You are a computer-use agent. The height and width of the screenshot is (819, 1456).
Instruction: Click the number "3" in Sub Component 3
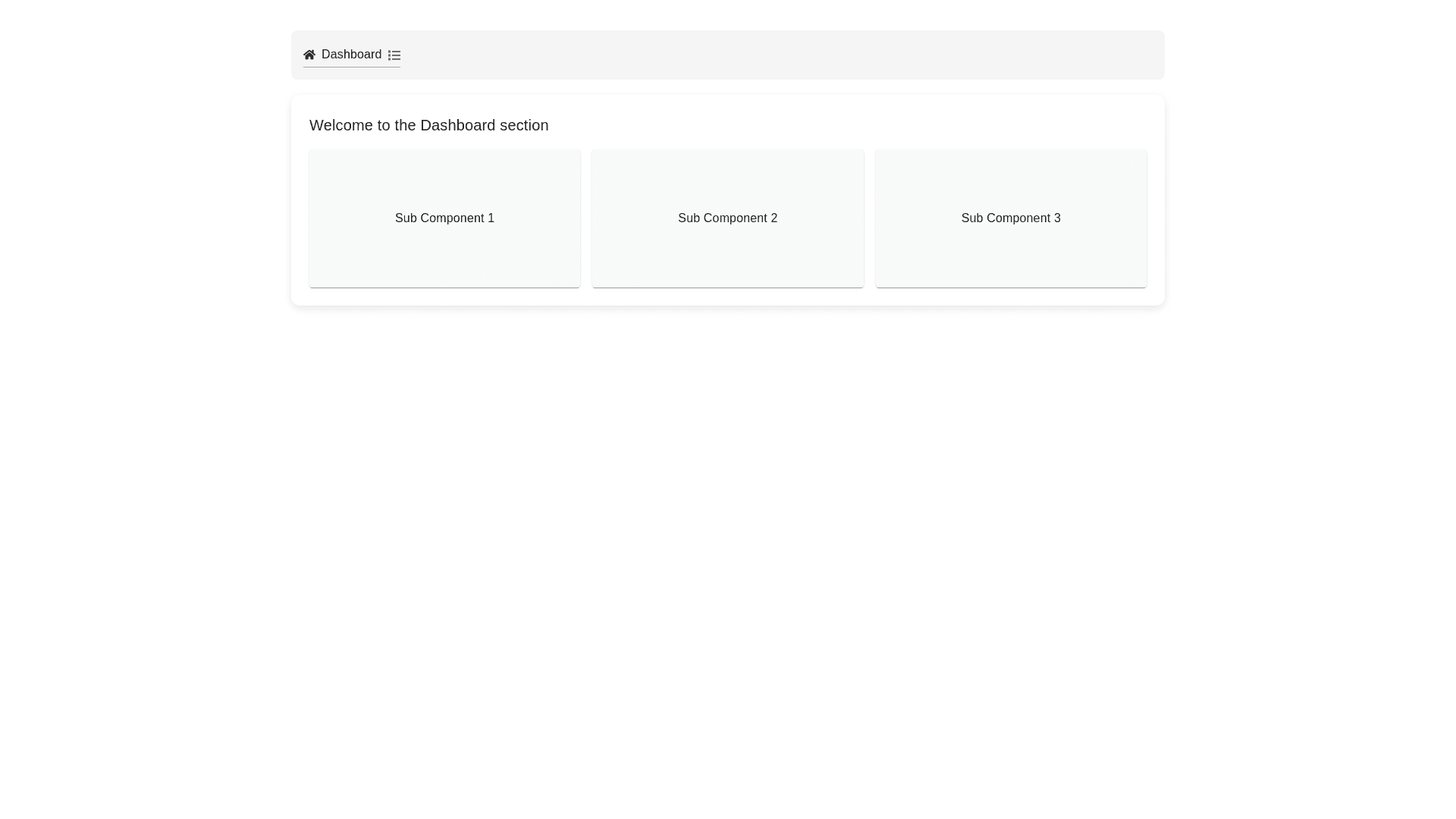click(x=1056, y=218)
